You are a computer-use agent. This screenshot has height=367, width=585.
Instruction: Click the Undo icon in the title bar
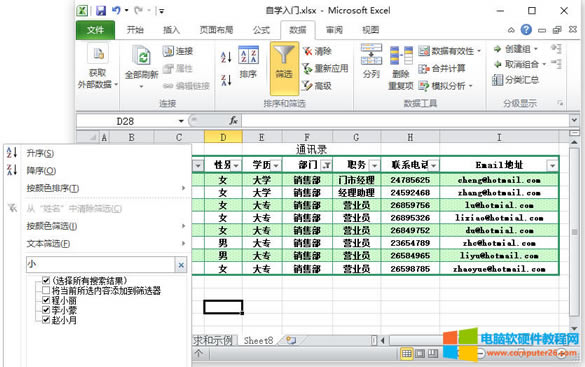click(x=116, y=10)
